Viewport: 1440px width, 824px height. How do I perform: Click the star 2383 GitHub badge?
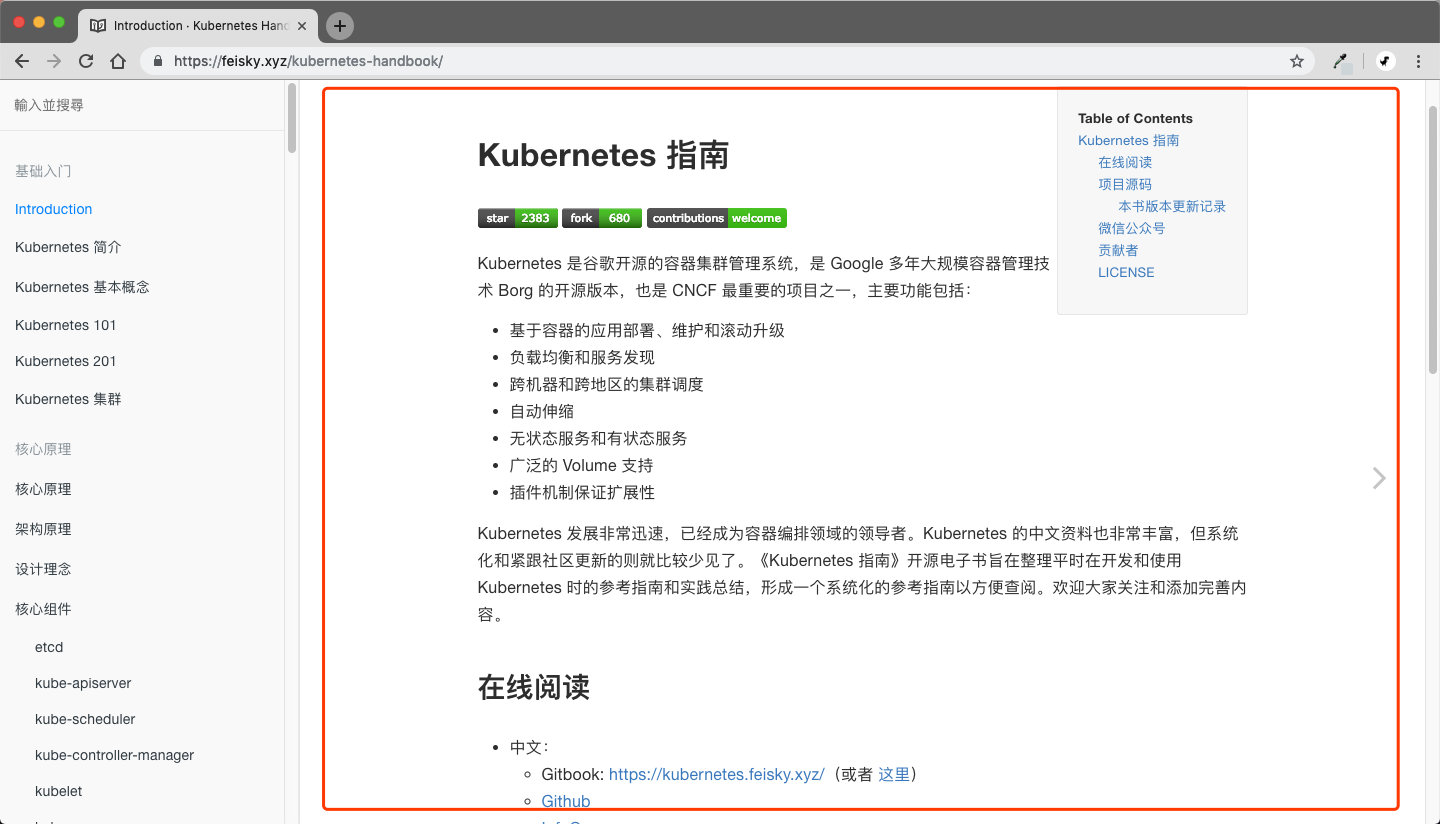(518, 218)
